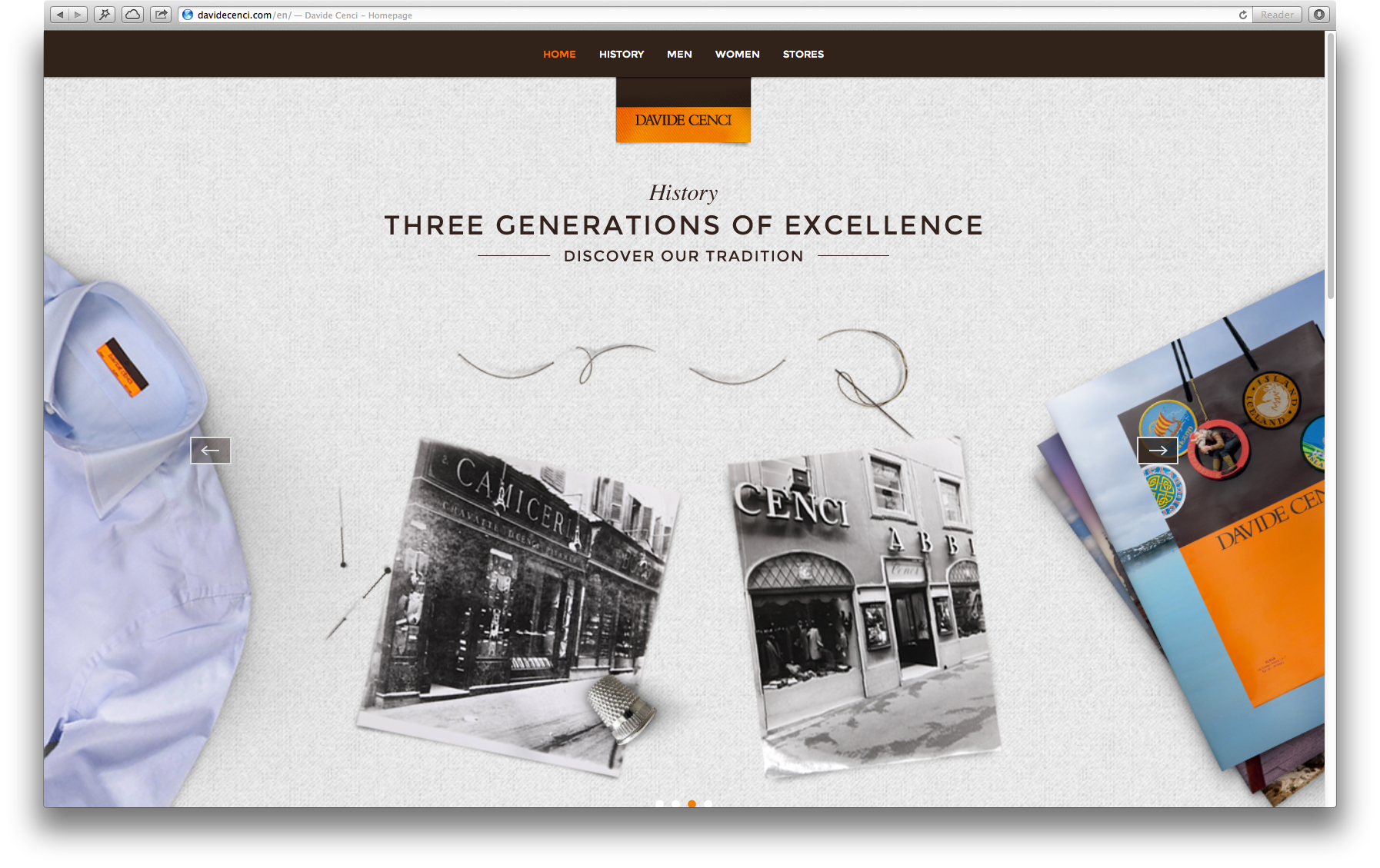Click 'Three Generations of Excellence' headline

pos(684,225)
